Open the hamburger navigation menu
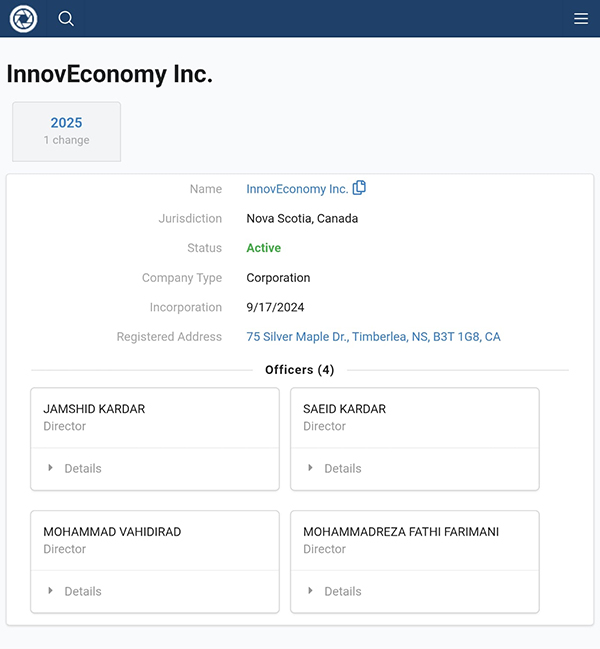 tap(581, 18)
